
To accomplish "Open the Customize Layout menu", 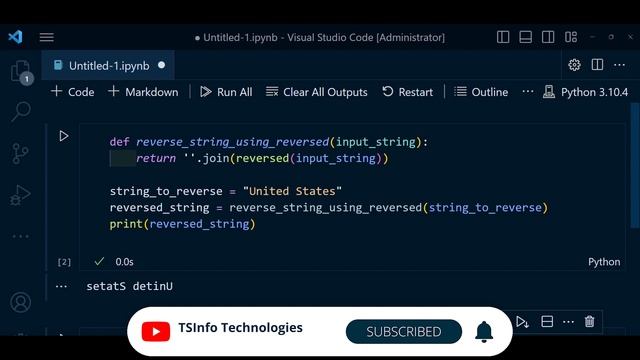I will pyautogui.click(x=571, y=37).
